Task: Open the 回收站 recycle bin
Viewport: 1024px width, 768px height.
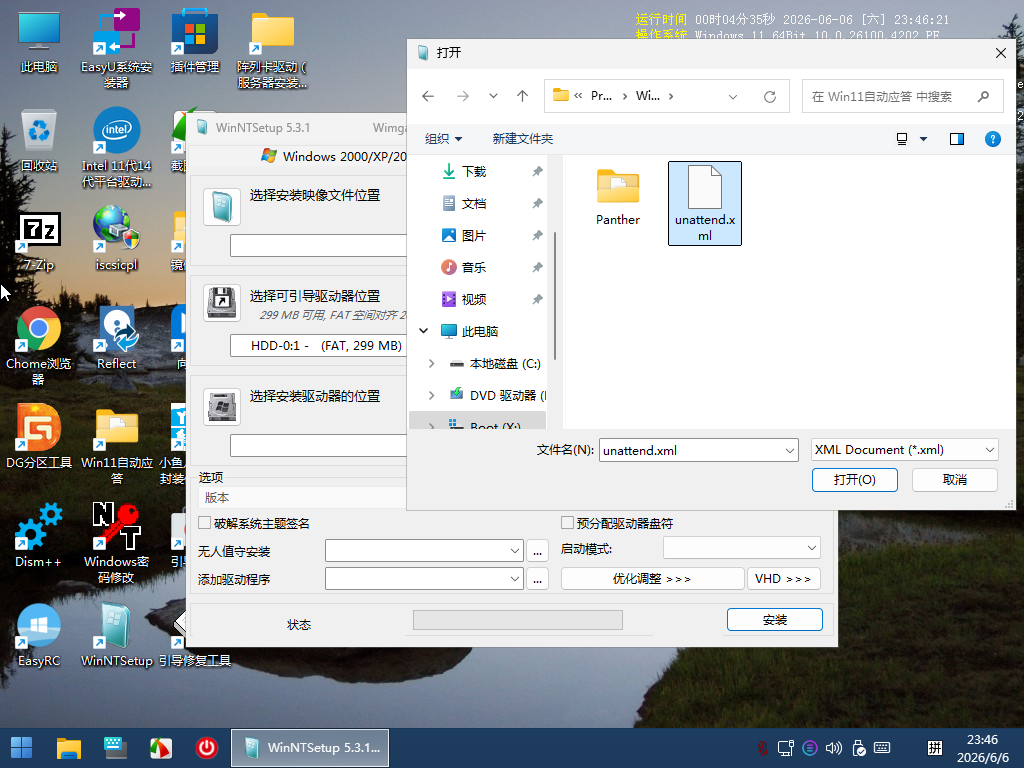Action: [x=39, y=140]
